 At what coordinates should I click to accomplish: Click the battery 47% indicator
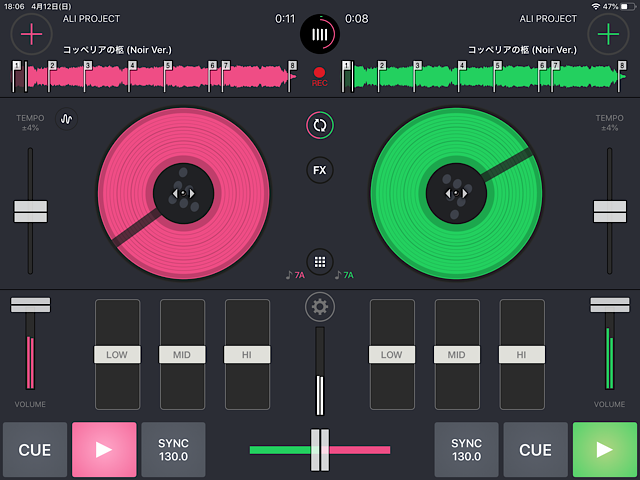tap(620, 7)
